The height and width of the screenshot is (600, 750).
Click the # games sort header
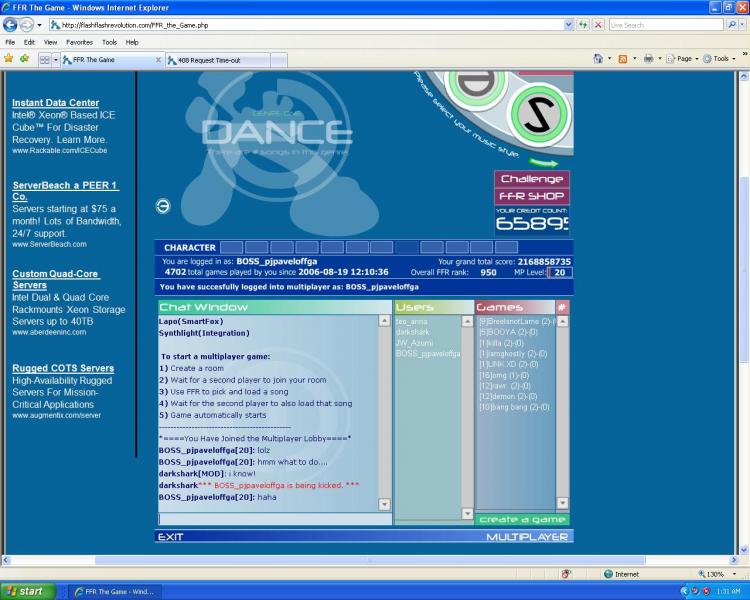pyautogui.click(x=562, y=307)
